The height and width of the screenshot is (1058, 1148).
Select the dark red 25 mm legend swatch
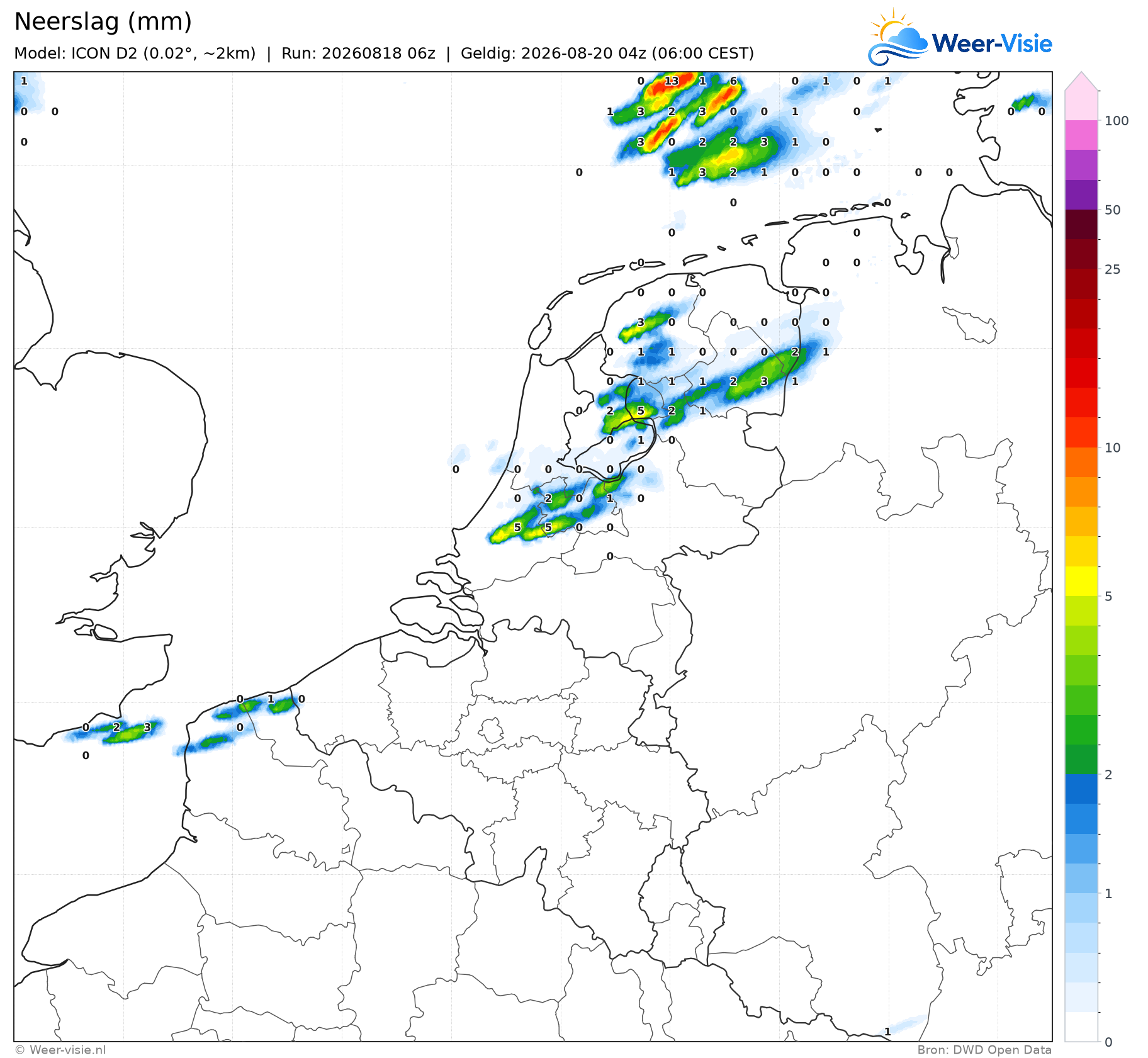(x=1081, y=254)
